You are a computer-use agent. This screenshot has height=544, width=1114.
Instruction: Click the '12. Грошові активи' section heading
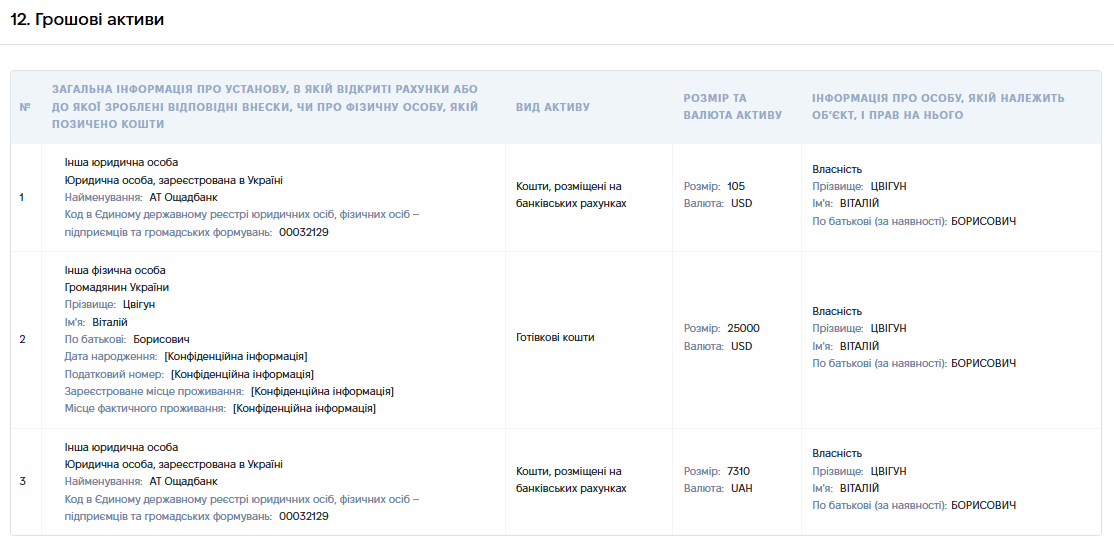point(87,20)
